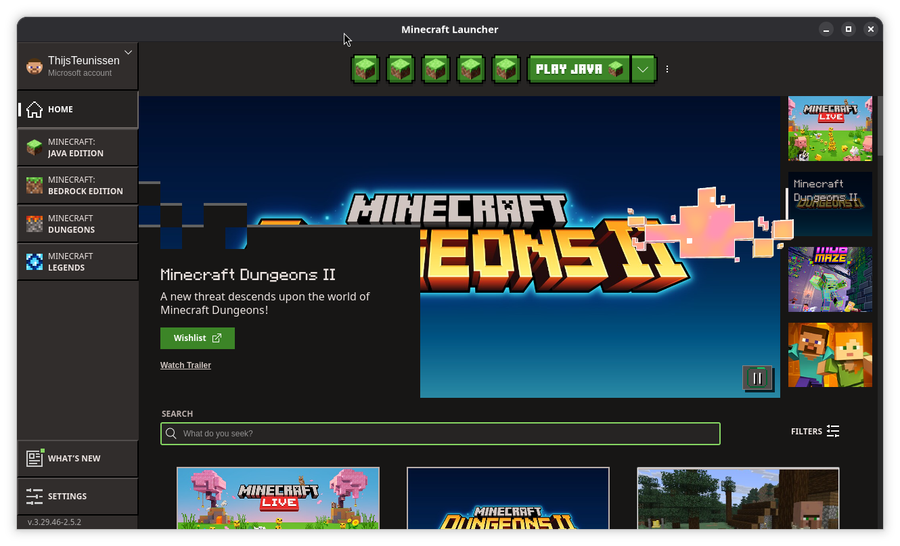900x546 pixels.
Task: Click the Java Edition grass block icon
Action: pyautogui.click(x=34, y=148)
